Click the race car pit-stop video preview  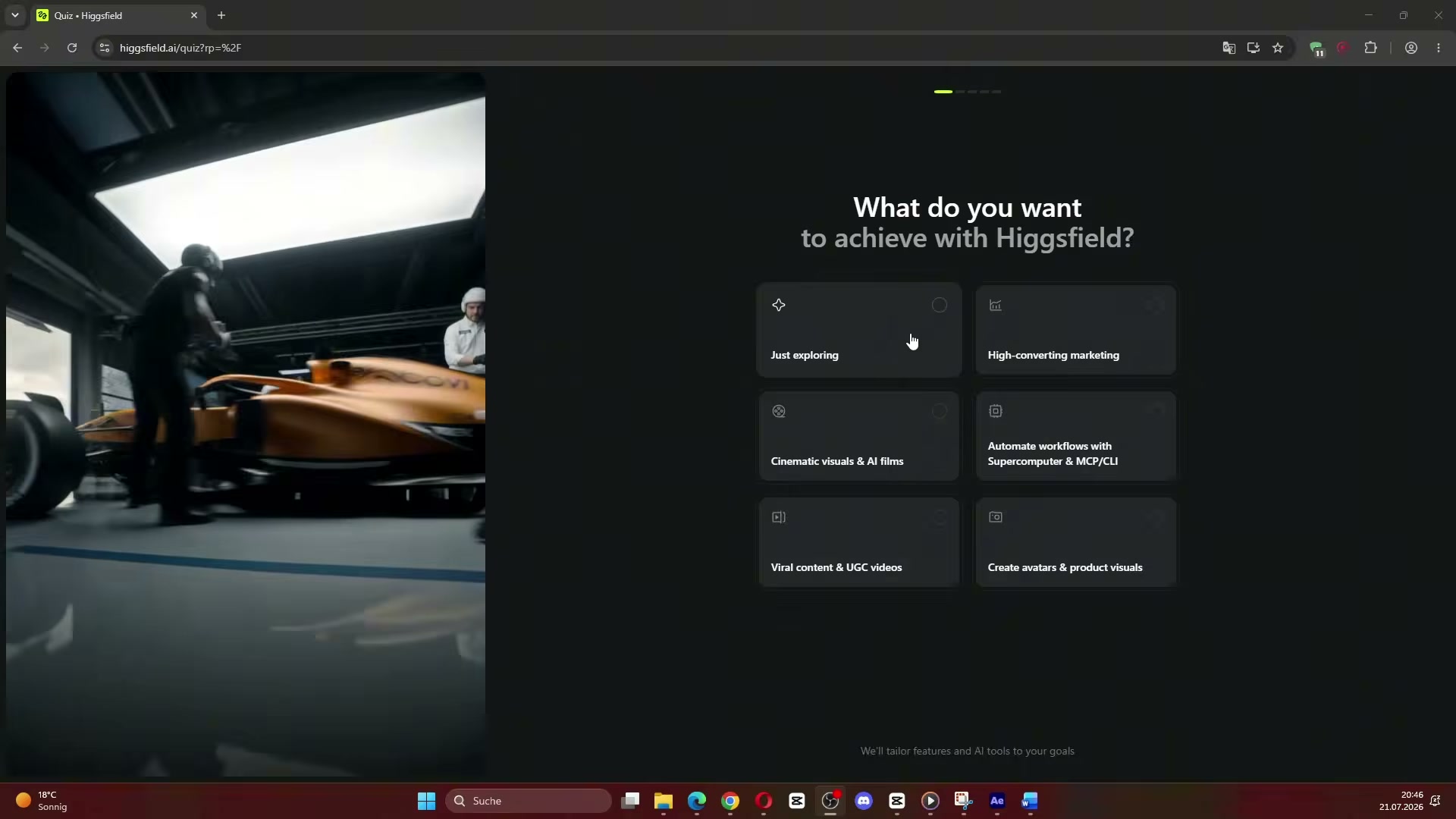pos(246,425)
